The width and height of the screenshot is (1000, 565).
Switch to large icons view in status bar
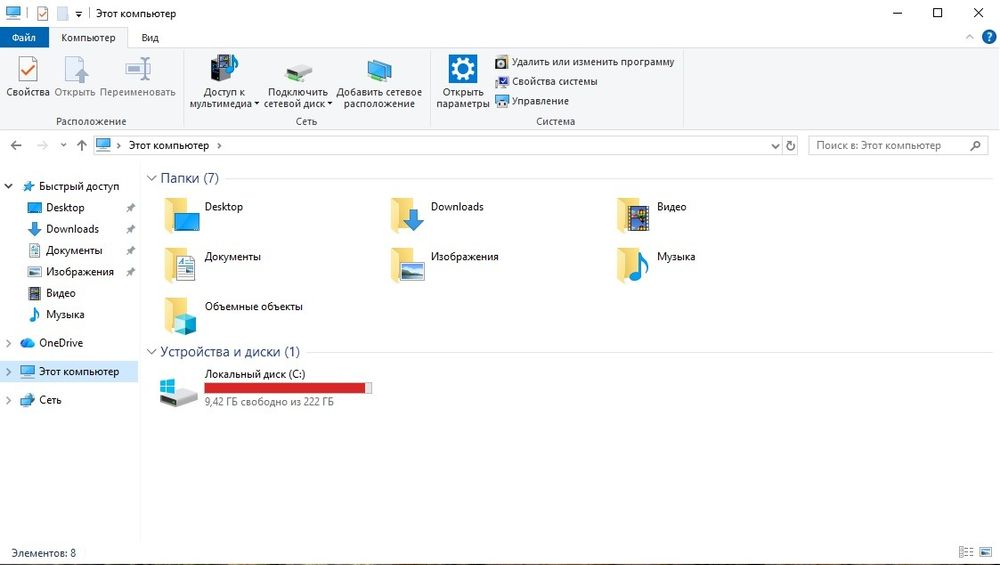tap(985, 552)
